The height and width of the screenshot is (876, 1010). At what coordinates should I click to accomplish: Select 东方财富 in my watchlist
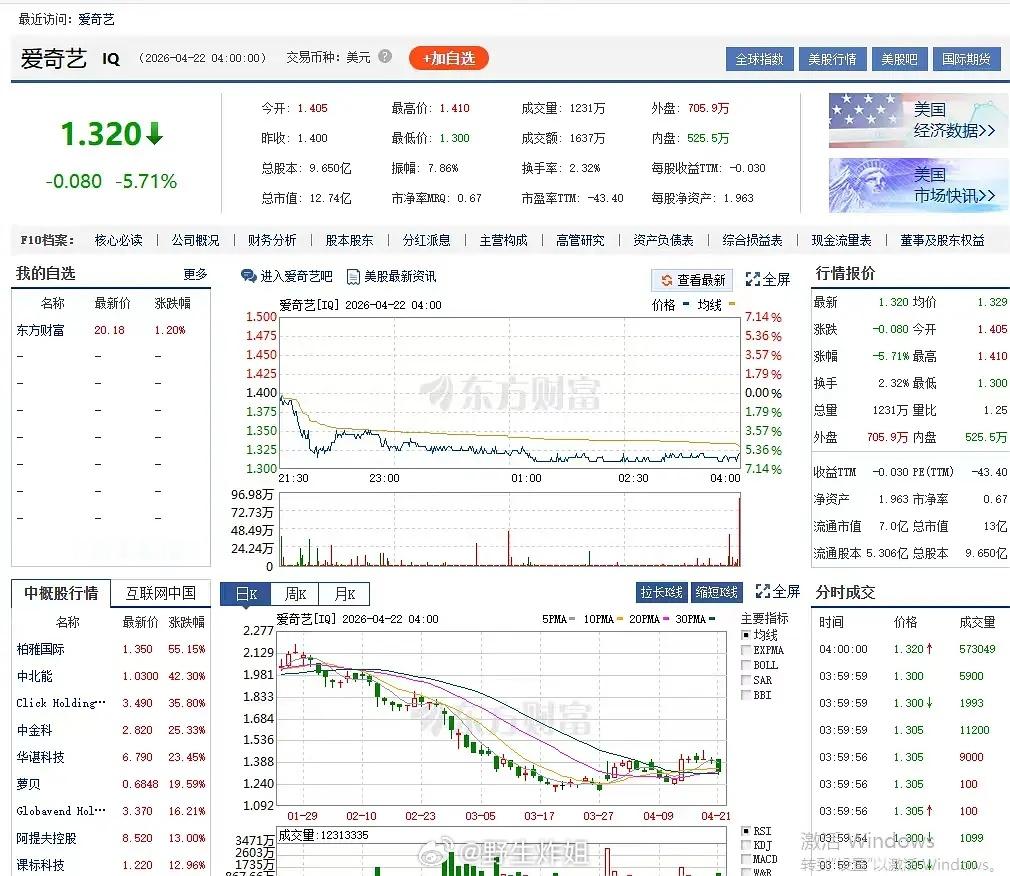tap(40, 330)
